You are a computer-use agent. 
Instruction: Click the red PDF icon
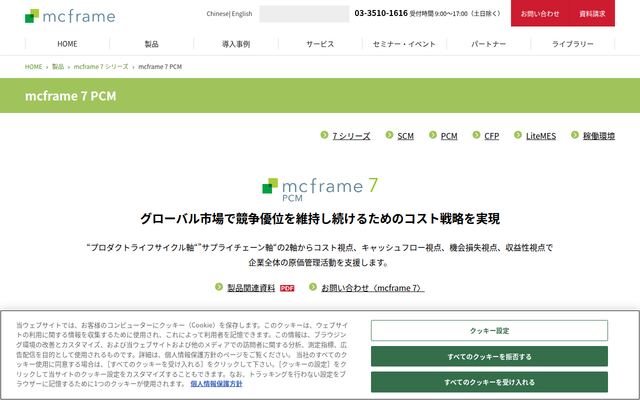click(287, 288)
